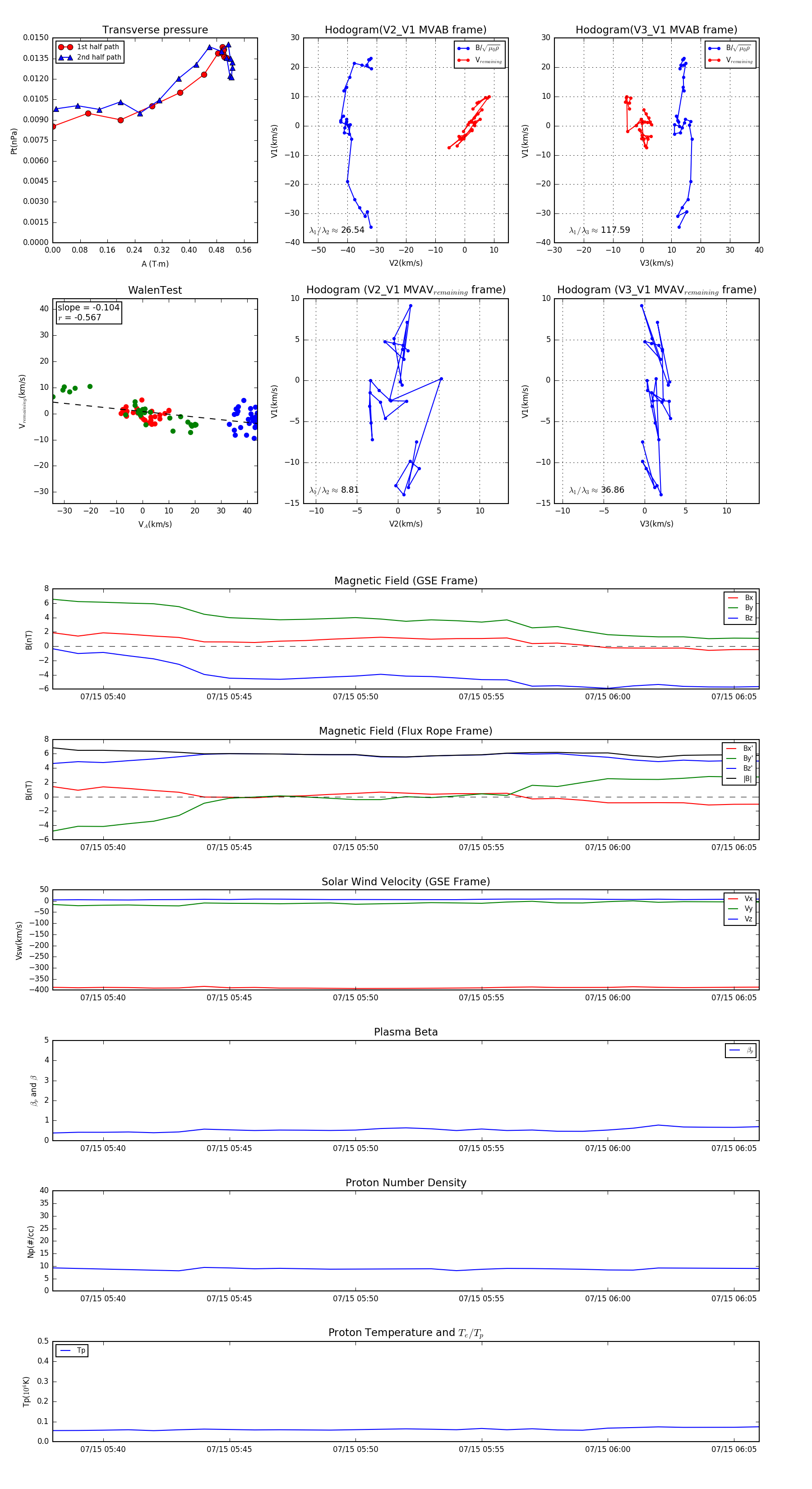
Task: Click the 'Plasma Beta' plot title
Action: tap(406, 1032)
